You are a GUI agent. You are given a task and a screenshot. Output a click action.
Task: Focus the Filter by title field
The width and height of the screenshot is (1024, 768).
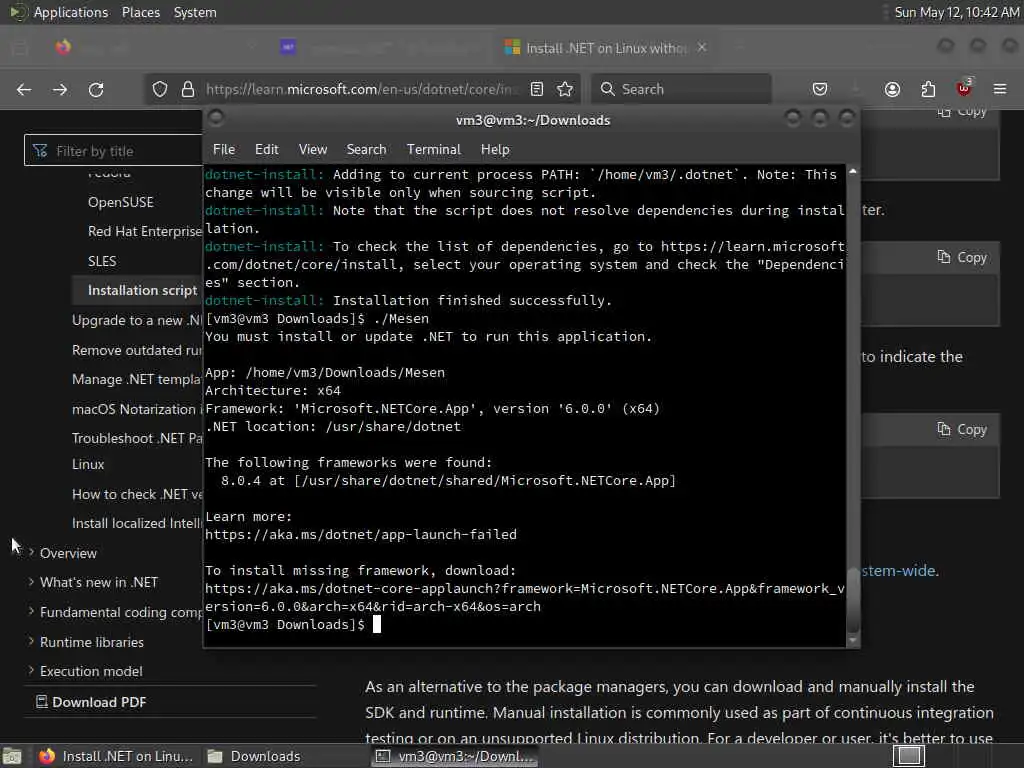click(x=113, y=151)
